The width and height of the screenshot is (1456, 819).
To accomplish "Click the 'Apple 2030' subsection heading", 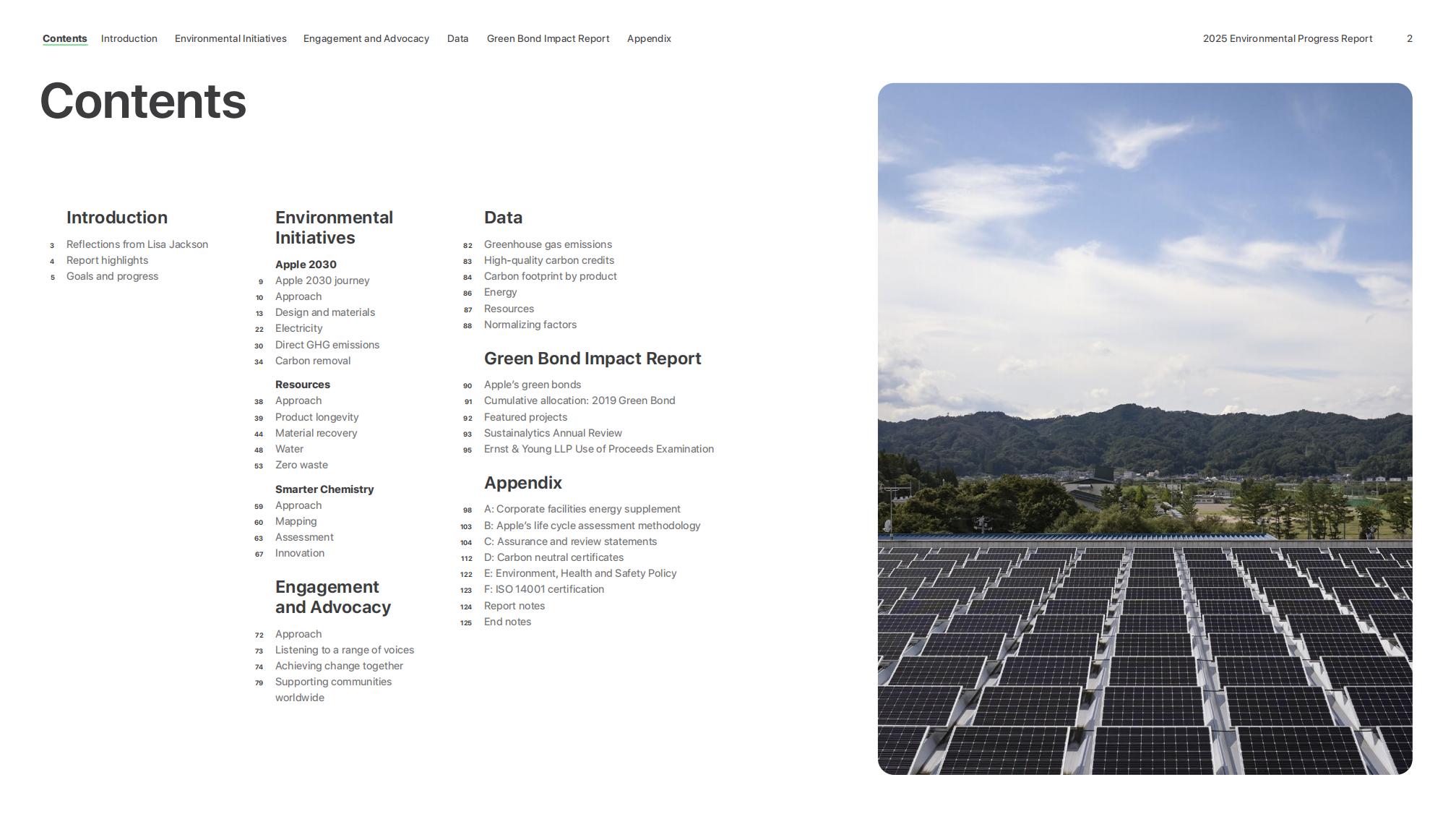I will [306, 265].
